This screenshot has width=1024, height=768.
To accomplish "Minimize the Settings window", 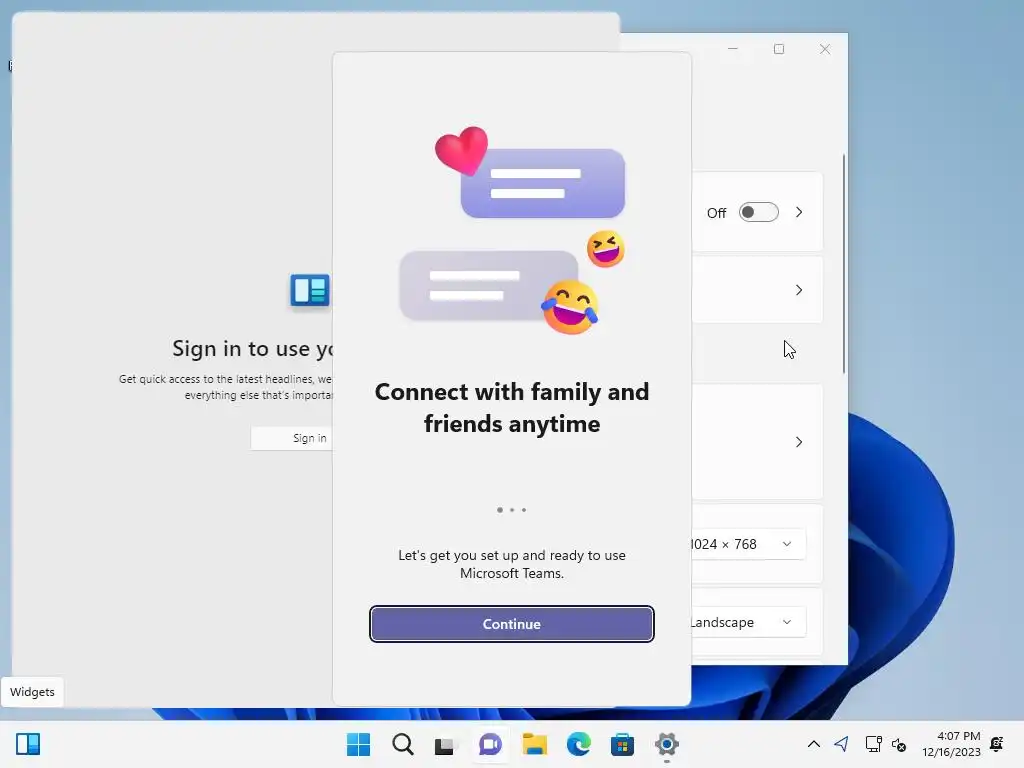I will point(733,49).
